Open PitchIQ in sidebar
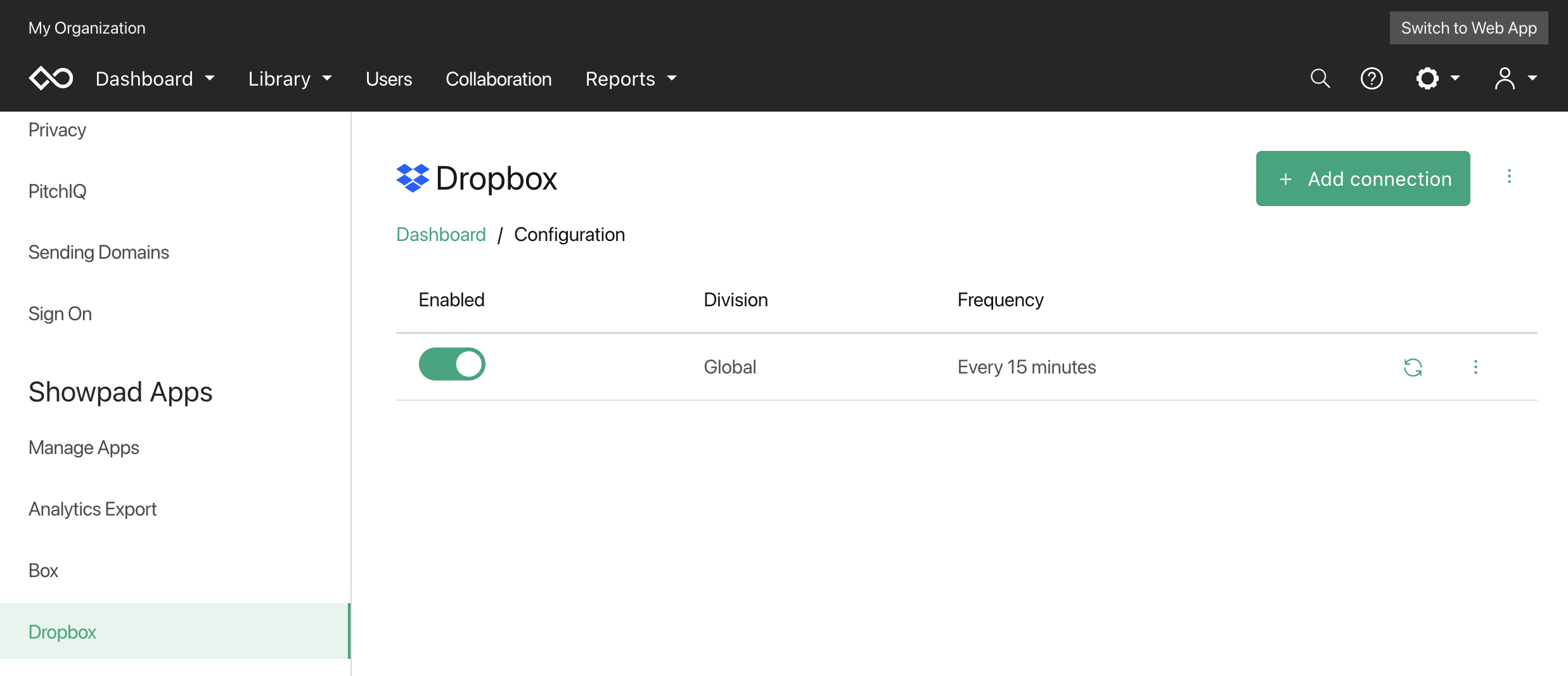The image size is (1568, 676). point(58,192)
